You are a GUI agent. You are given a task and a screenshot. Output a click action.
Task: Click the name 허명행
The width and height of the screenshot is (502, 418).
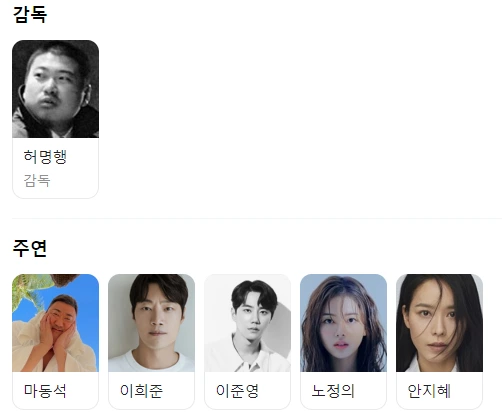(45, 157)
